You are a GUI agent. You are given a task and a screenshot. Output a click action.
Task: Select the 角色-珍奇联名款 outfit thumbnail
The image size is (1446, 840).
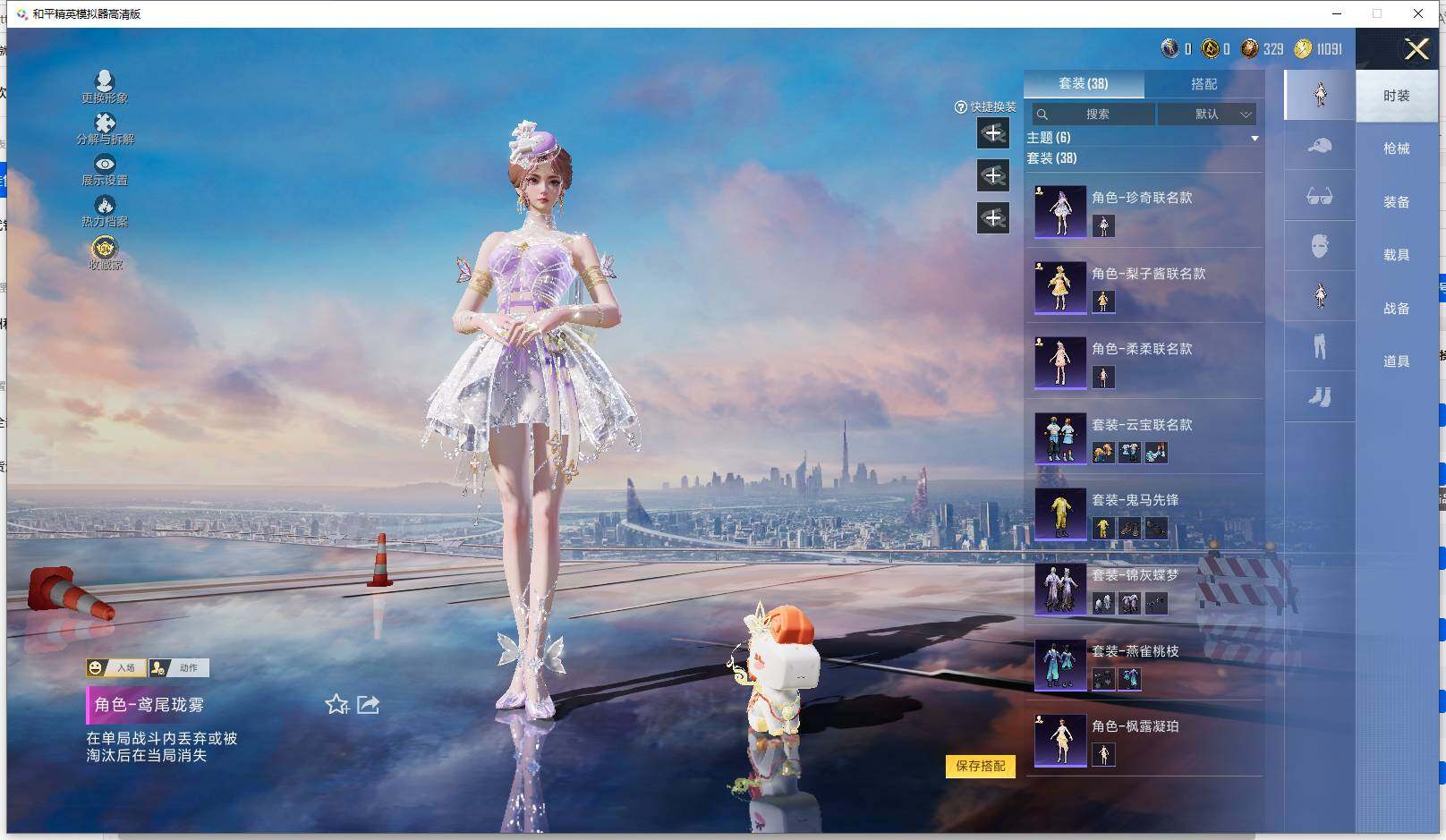(x=1060, y=211)
